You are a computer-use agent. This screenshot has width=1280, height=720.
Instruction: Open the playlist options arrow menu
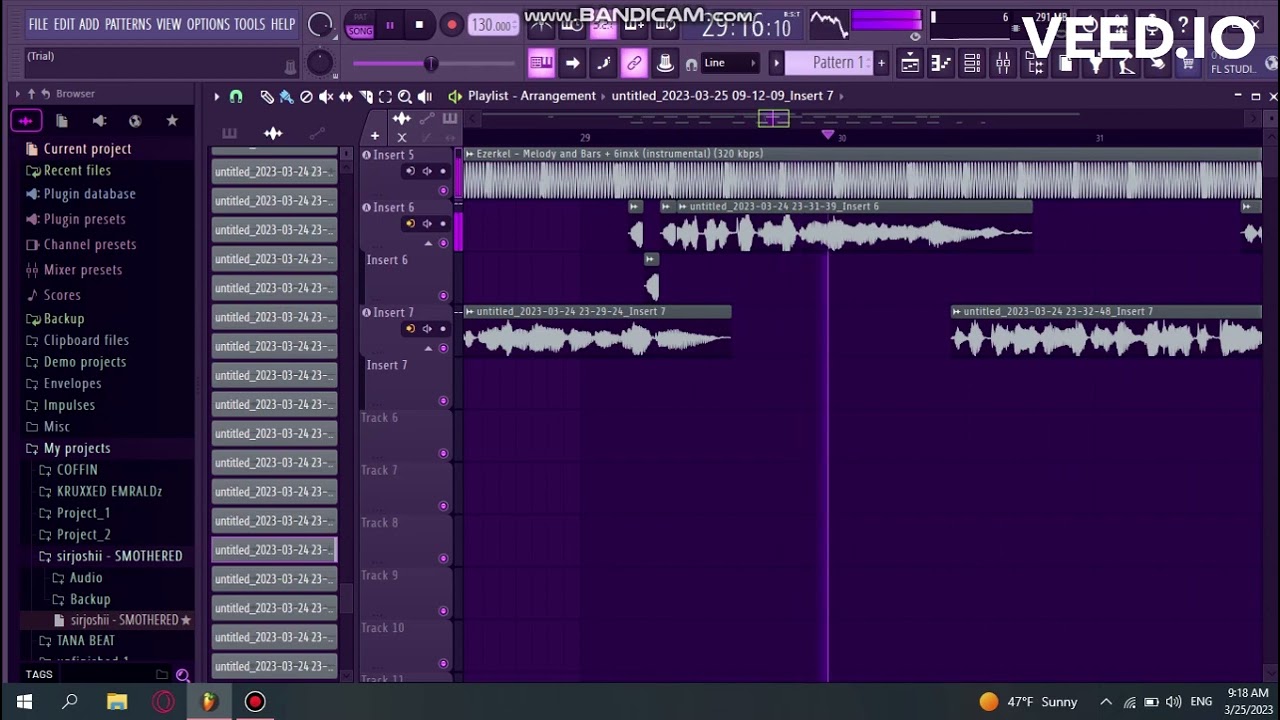point(216,97)
